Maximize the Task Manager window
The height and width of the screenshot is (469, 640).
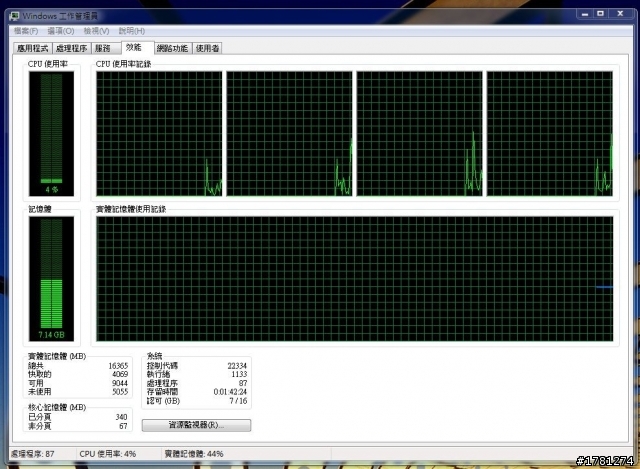(600, 14)
